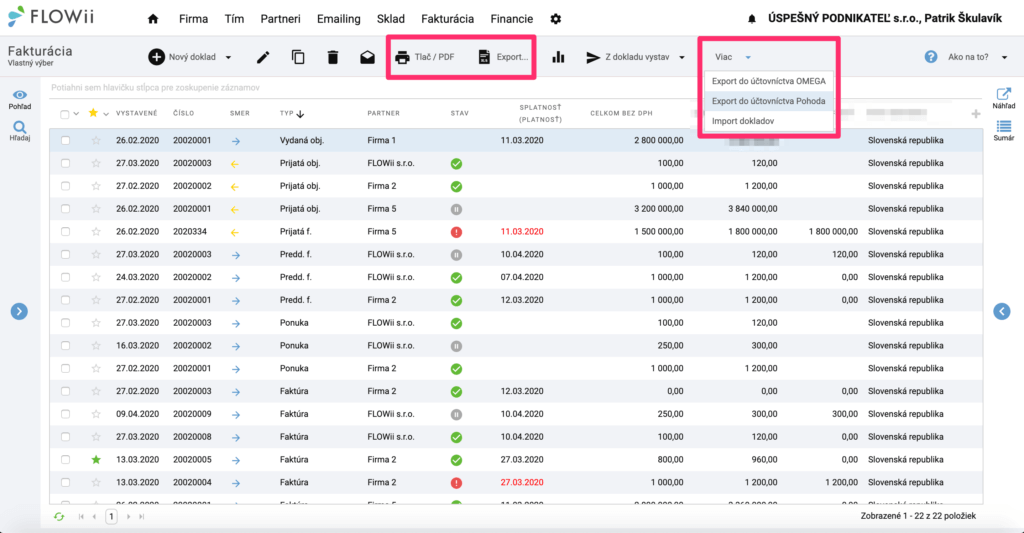Tick checkbox for Faktúra 20020005

coord(65,460)
